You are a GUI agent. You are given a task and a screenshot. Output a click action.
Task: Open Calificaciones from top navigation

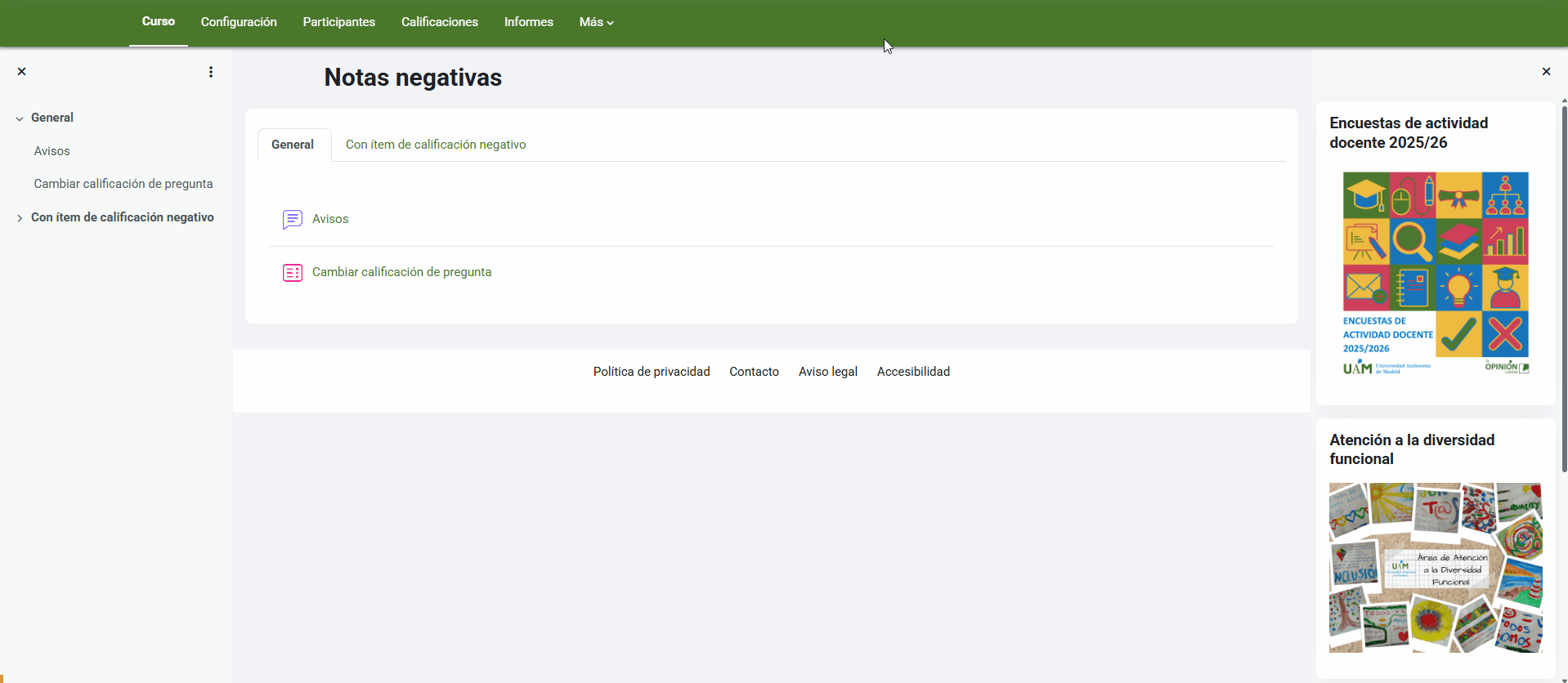pos(440,22)
